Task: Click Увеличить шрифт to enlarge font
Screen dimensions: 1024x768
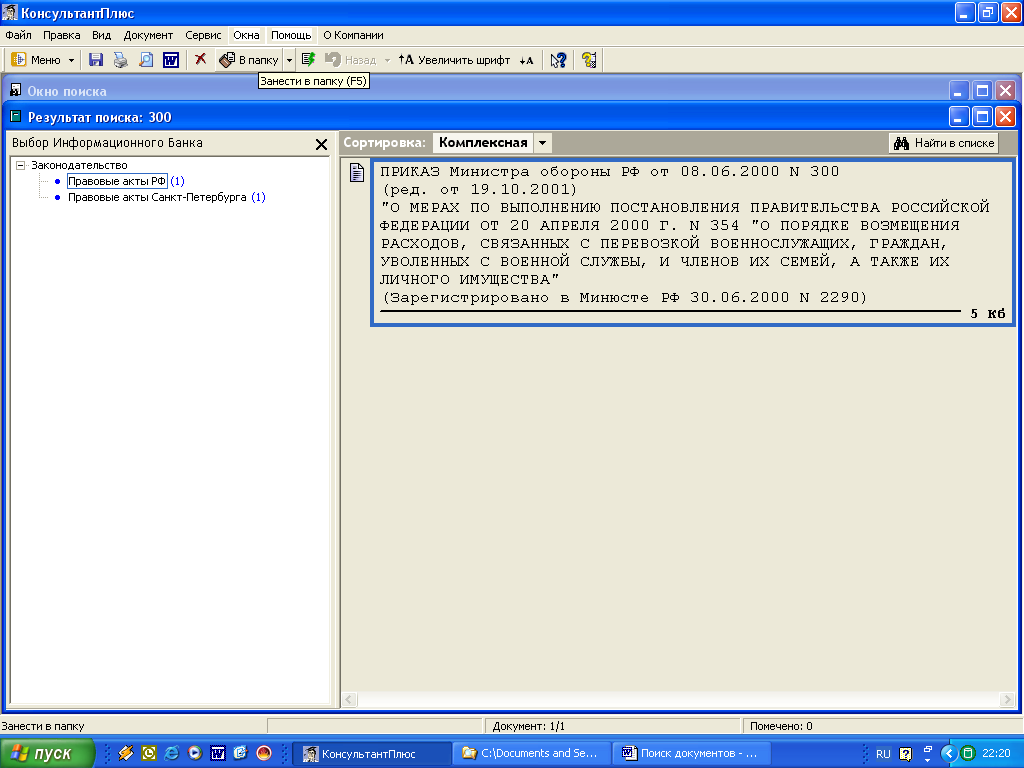Action: click(x=455, y=60)
